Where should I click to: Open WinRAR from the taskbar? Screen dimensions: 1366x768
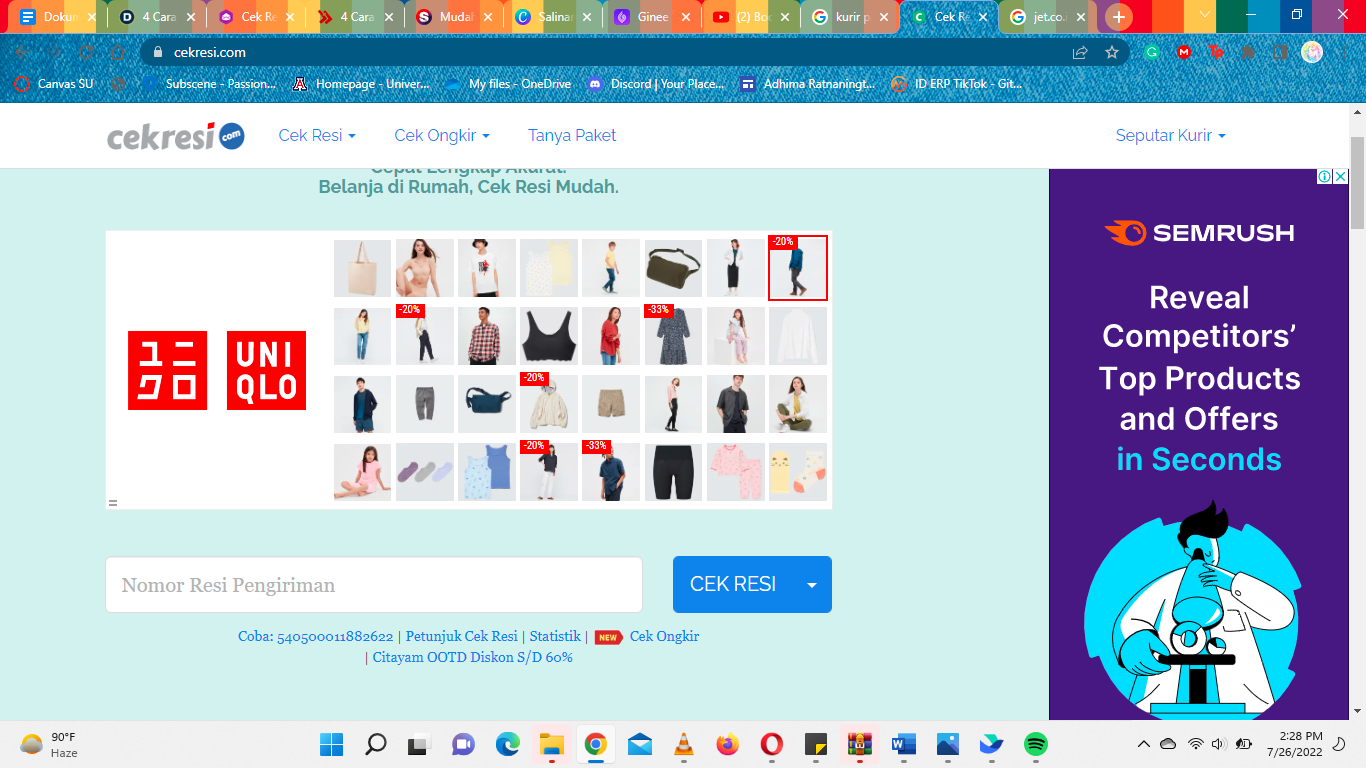coord(859,744)
